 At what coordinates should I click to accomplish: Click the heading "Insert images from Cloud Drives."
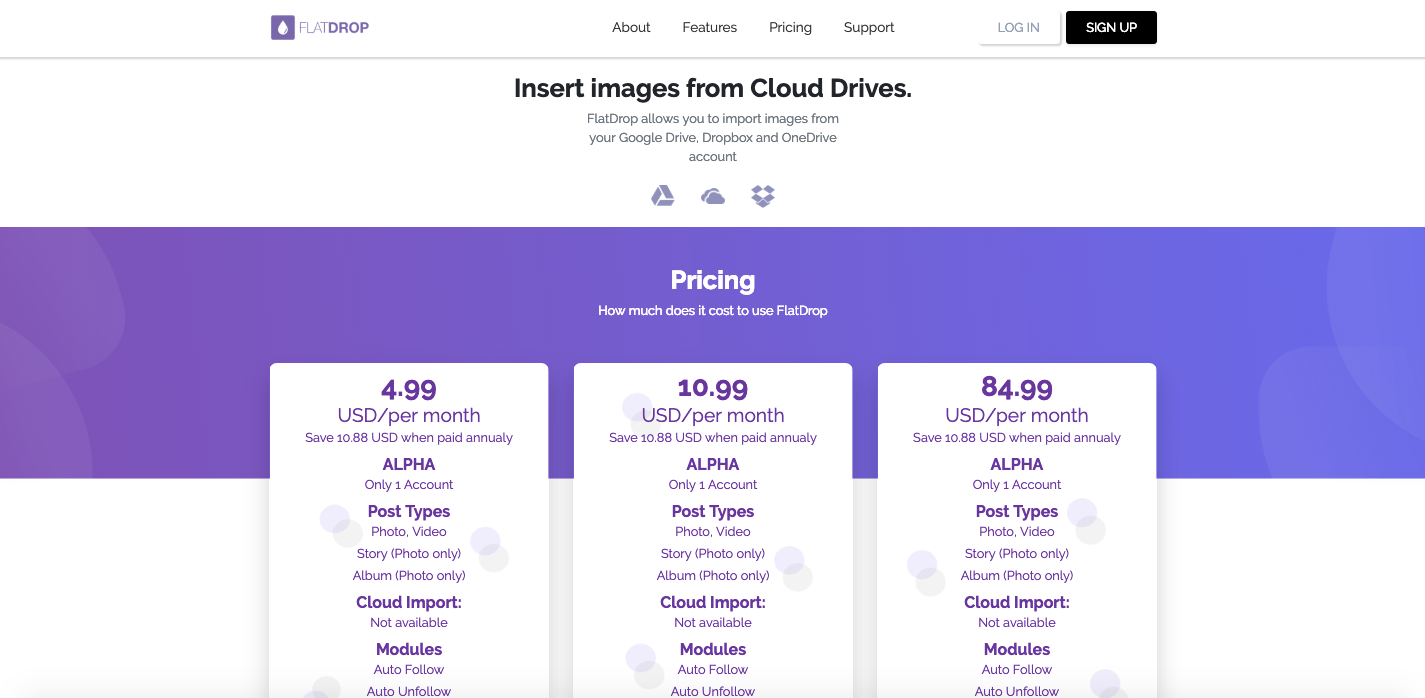[713, 88]
